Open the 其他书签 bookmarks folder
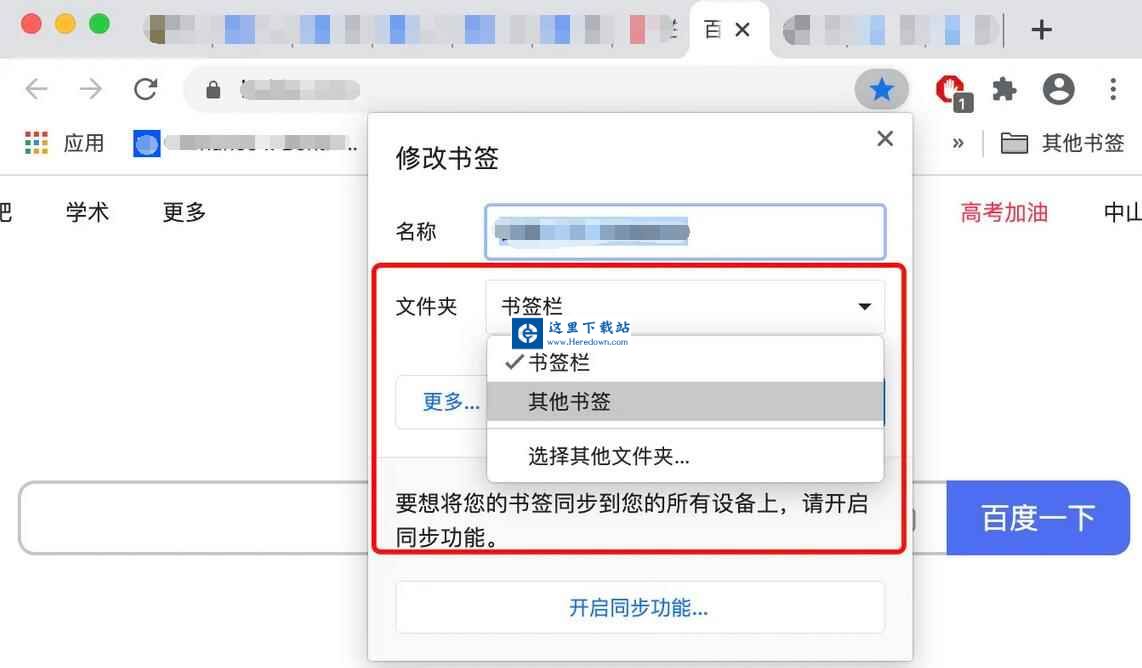1142x668 pixels. (1062, 143)
